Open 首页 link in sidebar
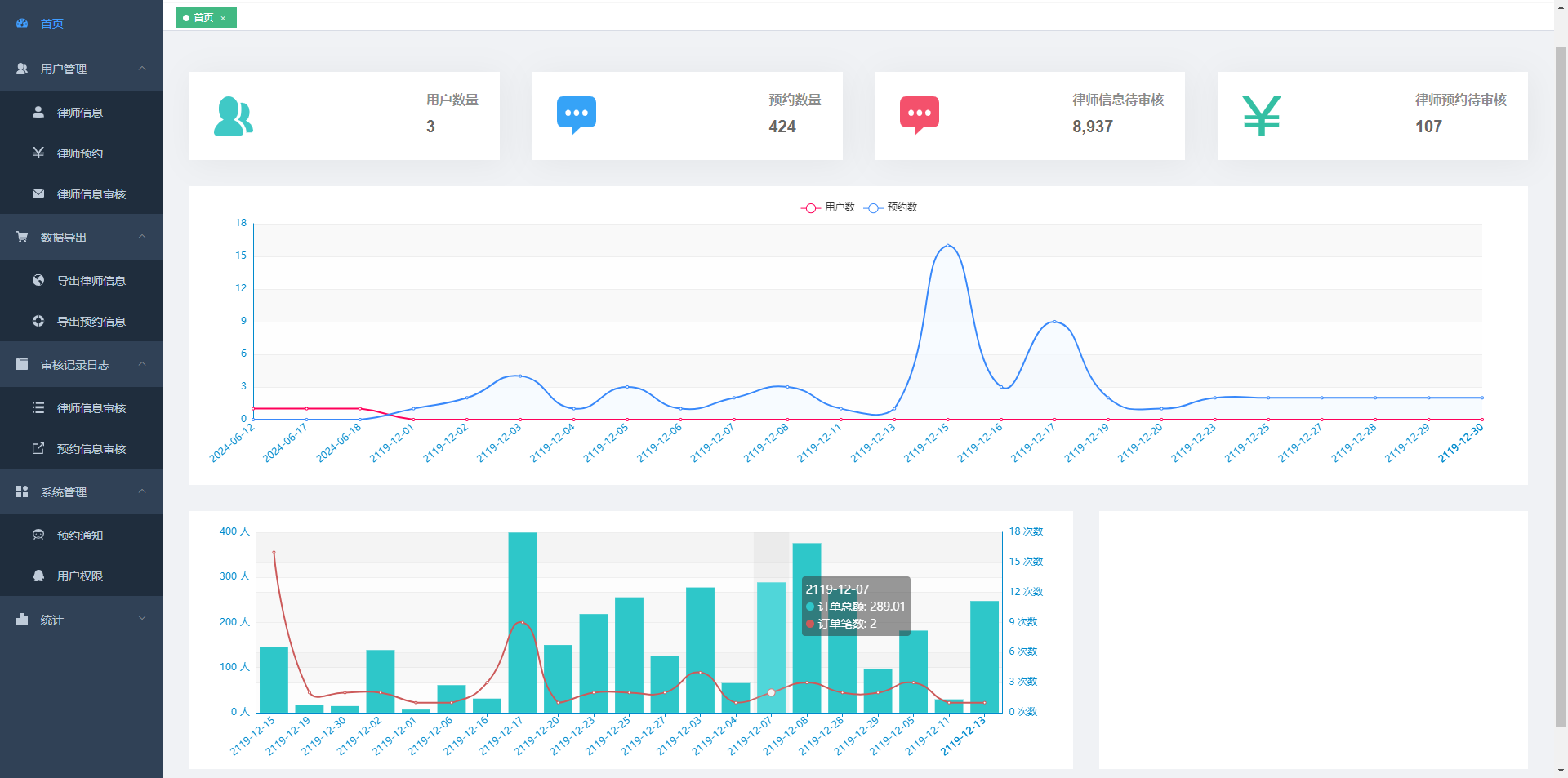The image size is (1568, 778). point(82,24)
